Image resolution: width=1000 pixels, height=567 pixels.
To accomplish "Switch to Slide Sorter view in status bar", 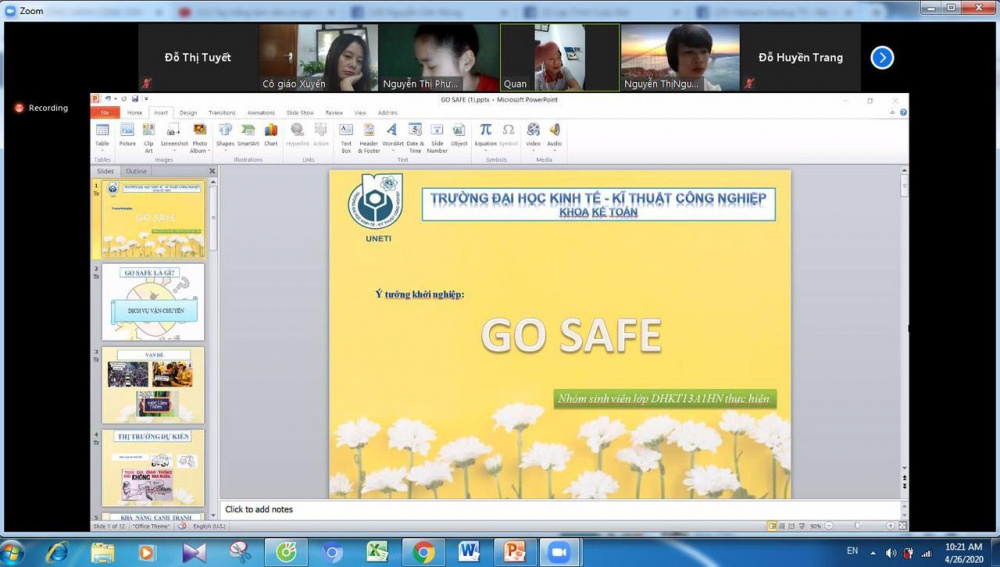I will click(x=782, y=526).
